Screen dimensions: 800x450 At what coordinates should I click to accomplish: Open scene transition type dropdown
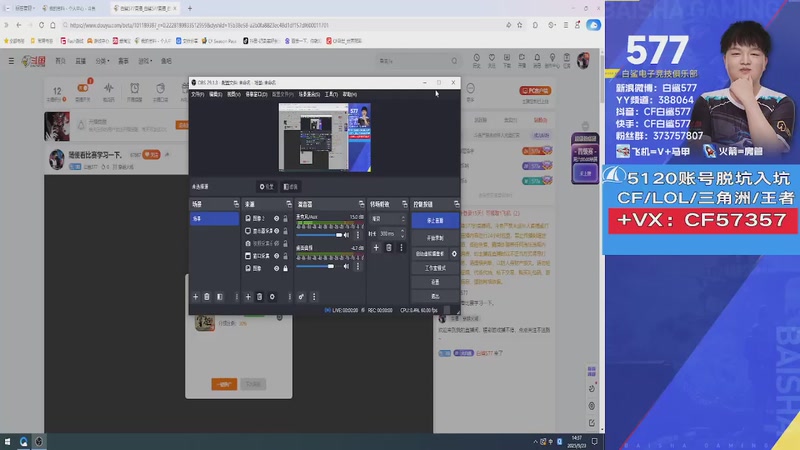tap(387, 218)
